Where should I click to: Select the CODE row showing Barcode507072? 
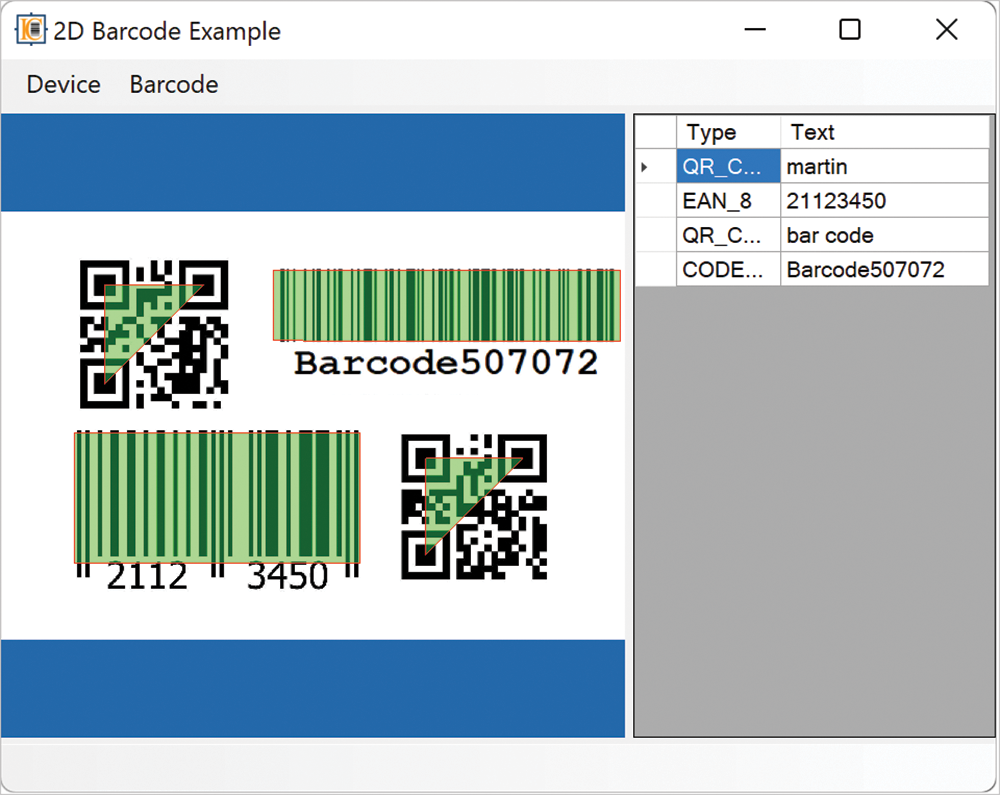[x=730, y=269]
